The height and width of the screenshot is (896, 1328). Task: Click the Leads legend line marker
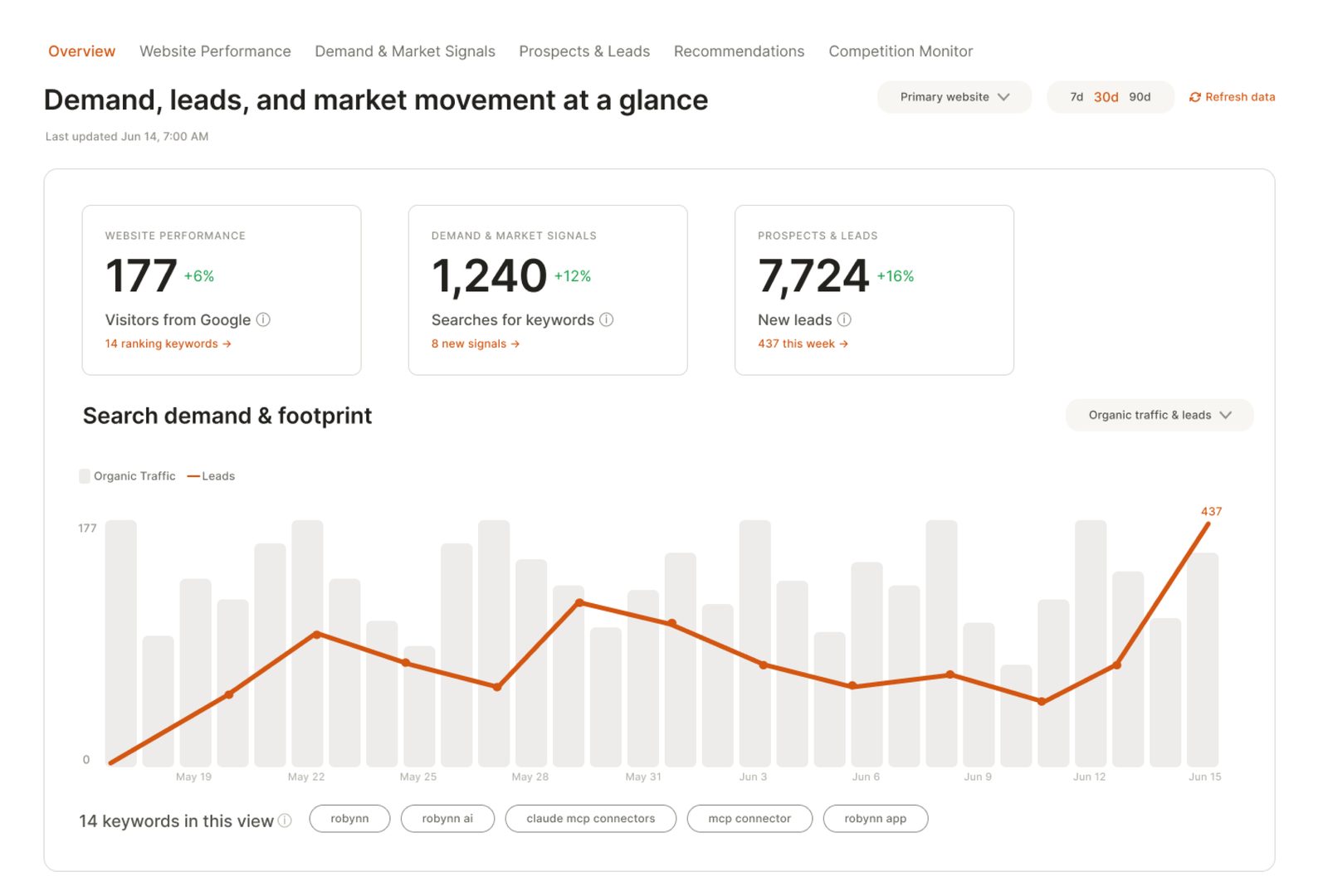(194, 476)
